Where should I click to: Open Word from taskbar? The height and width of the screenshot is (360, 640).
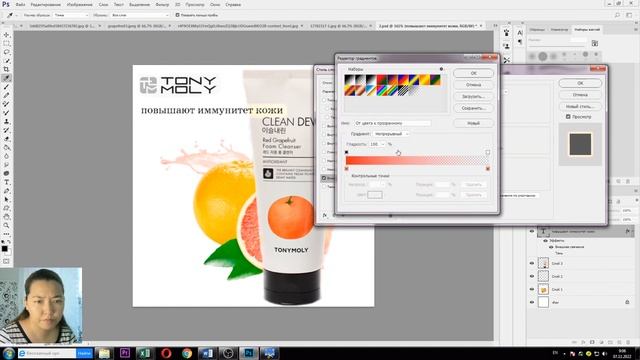pos(207,353)
